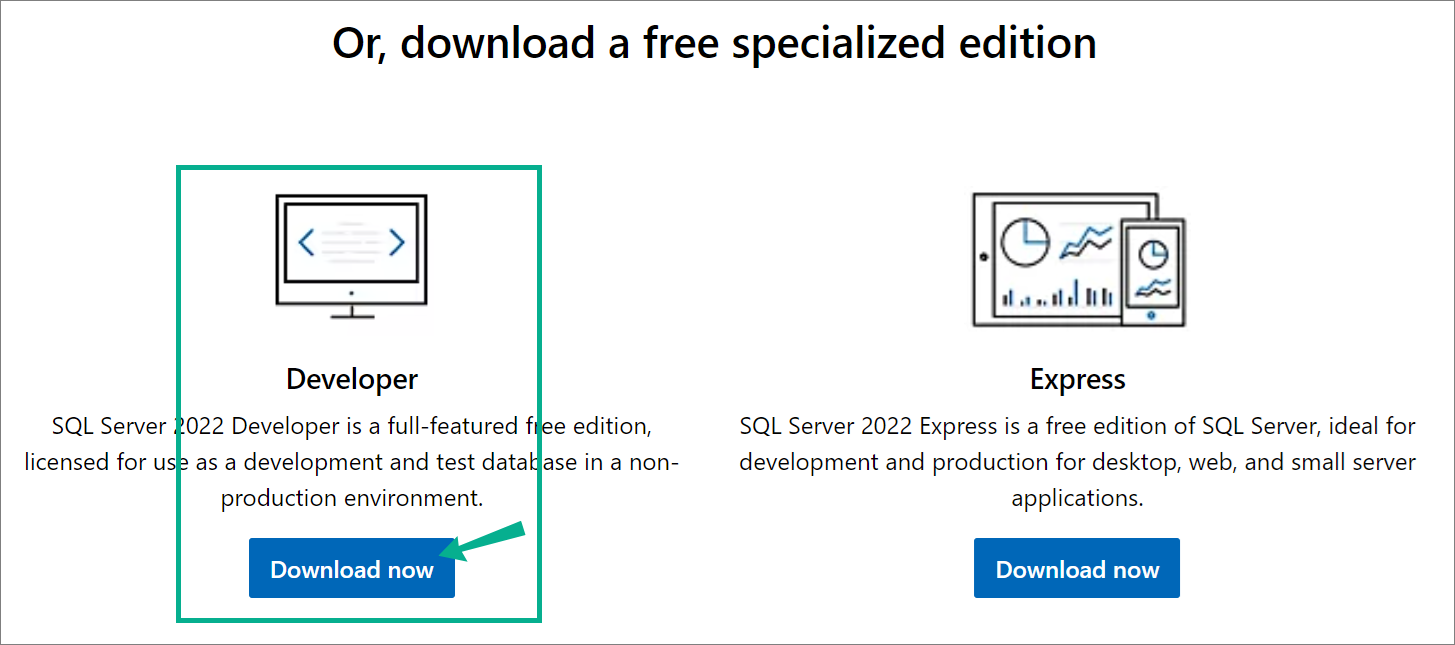Click the left angle bracket in monitor icon
The image size is (1455, 645).
308,242
